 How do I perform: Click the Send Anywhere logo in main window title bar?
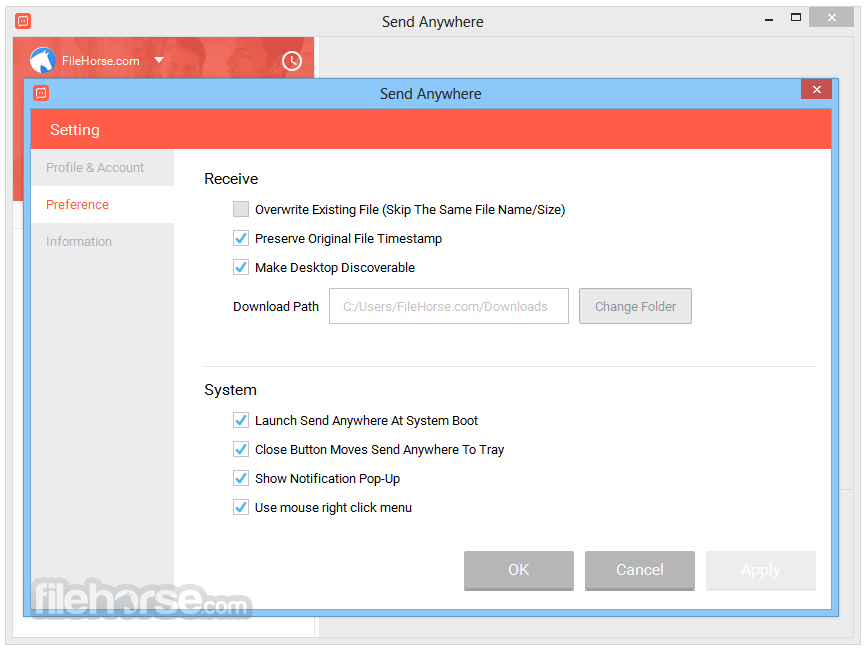[23, 21]
